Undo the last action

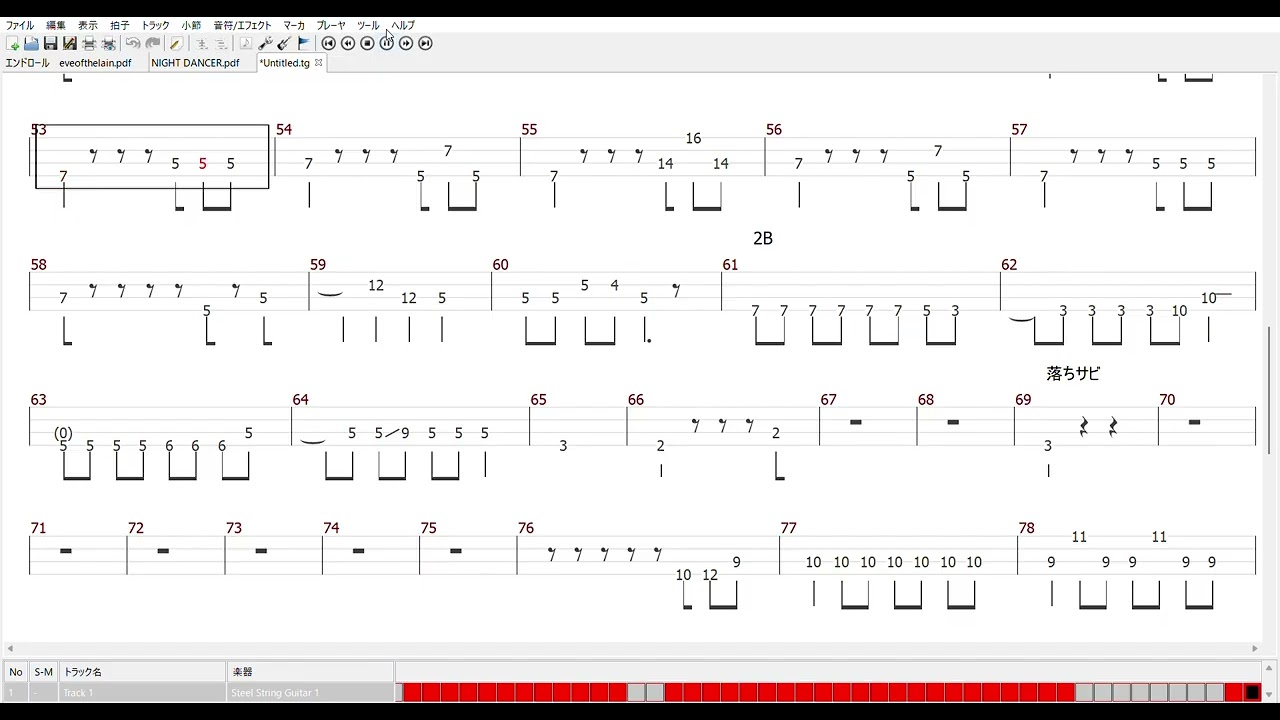[x=133, y=44]
